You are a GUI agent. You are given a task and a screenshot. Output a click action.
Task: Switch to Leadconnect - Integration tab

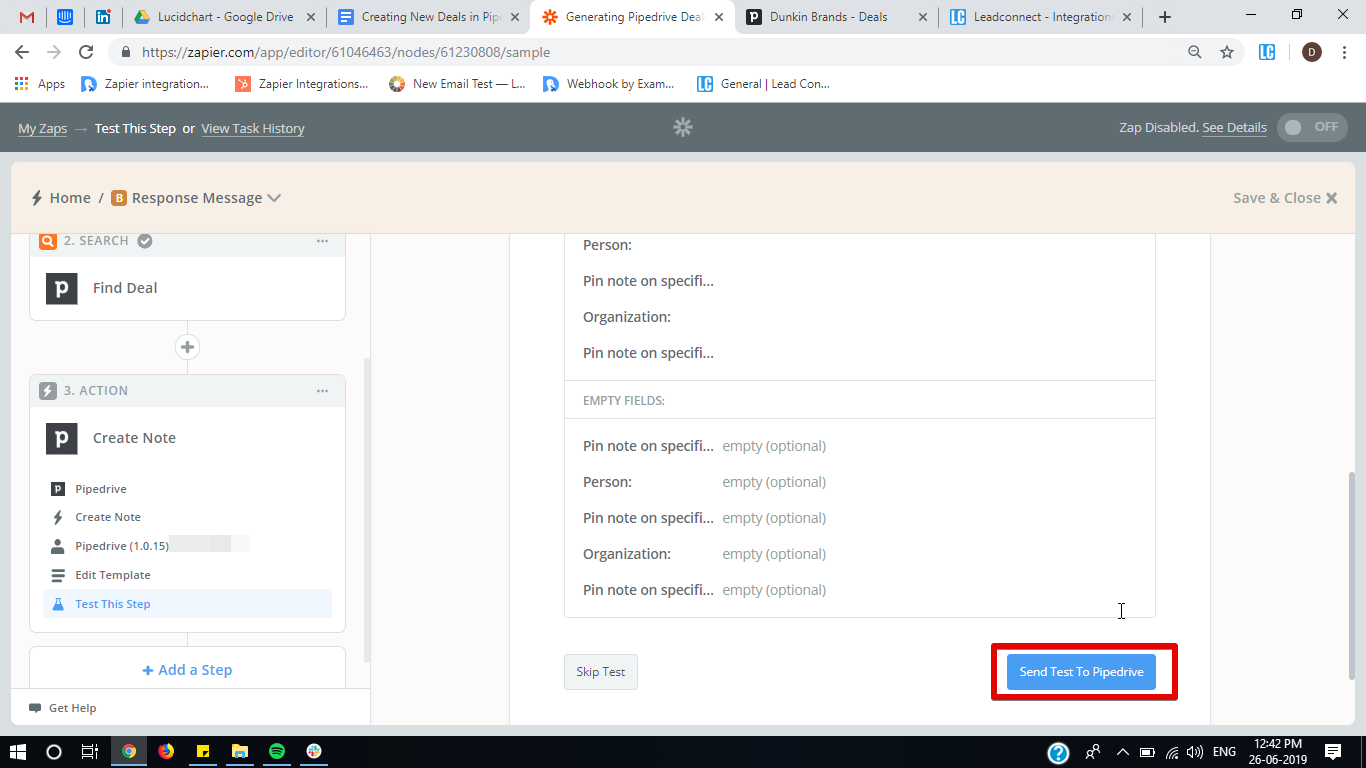point(1040,17)
